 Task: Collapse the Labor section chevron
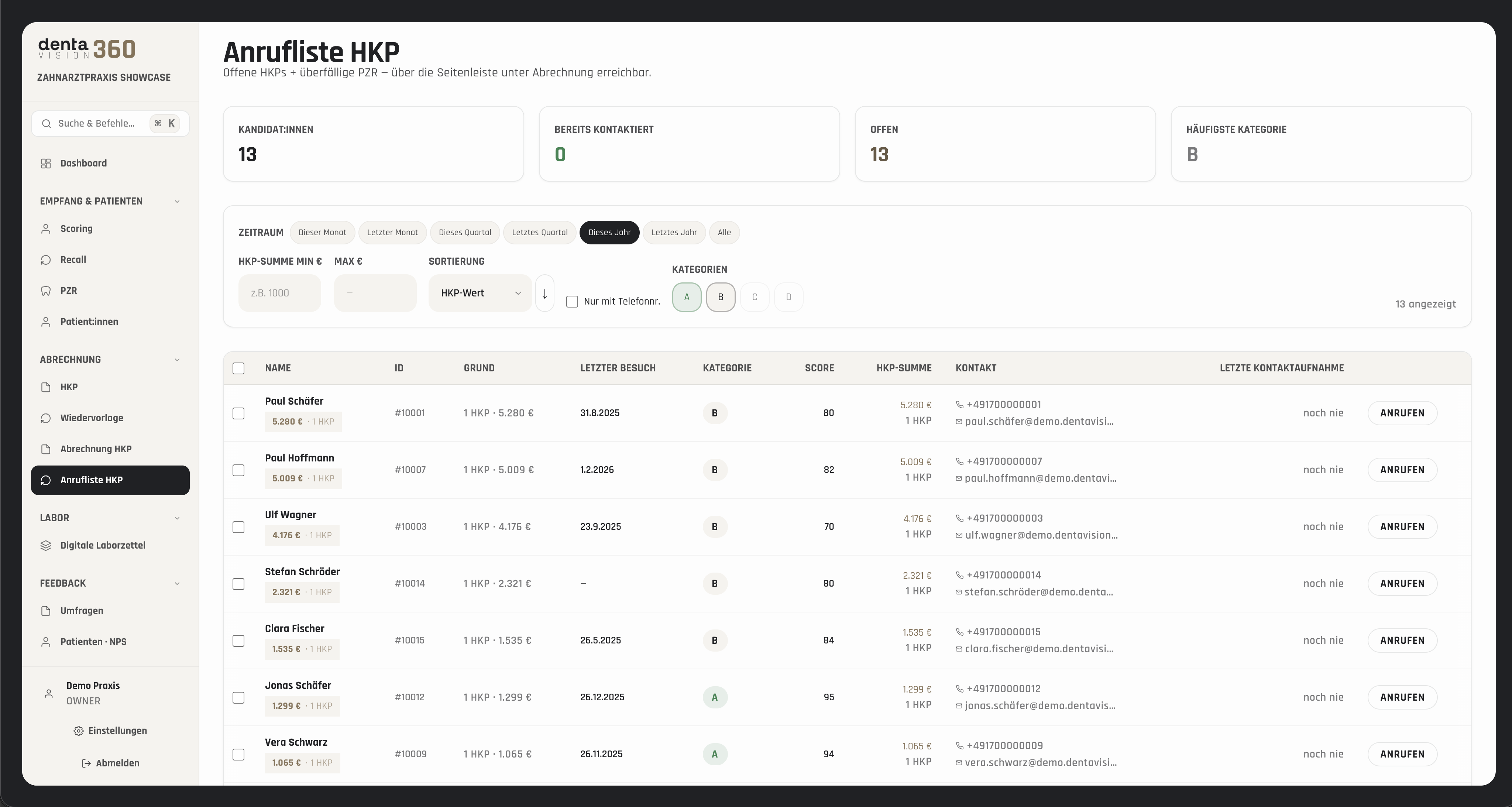[x=177, y=518]
